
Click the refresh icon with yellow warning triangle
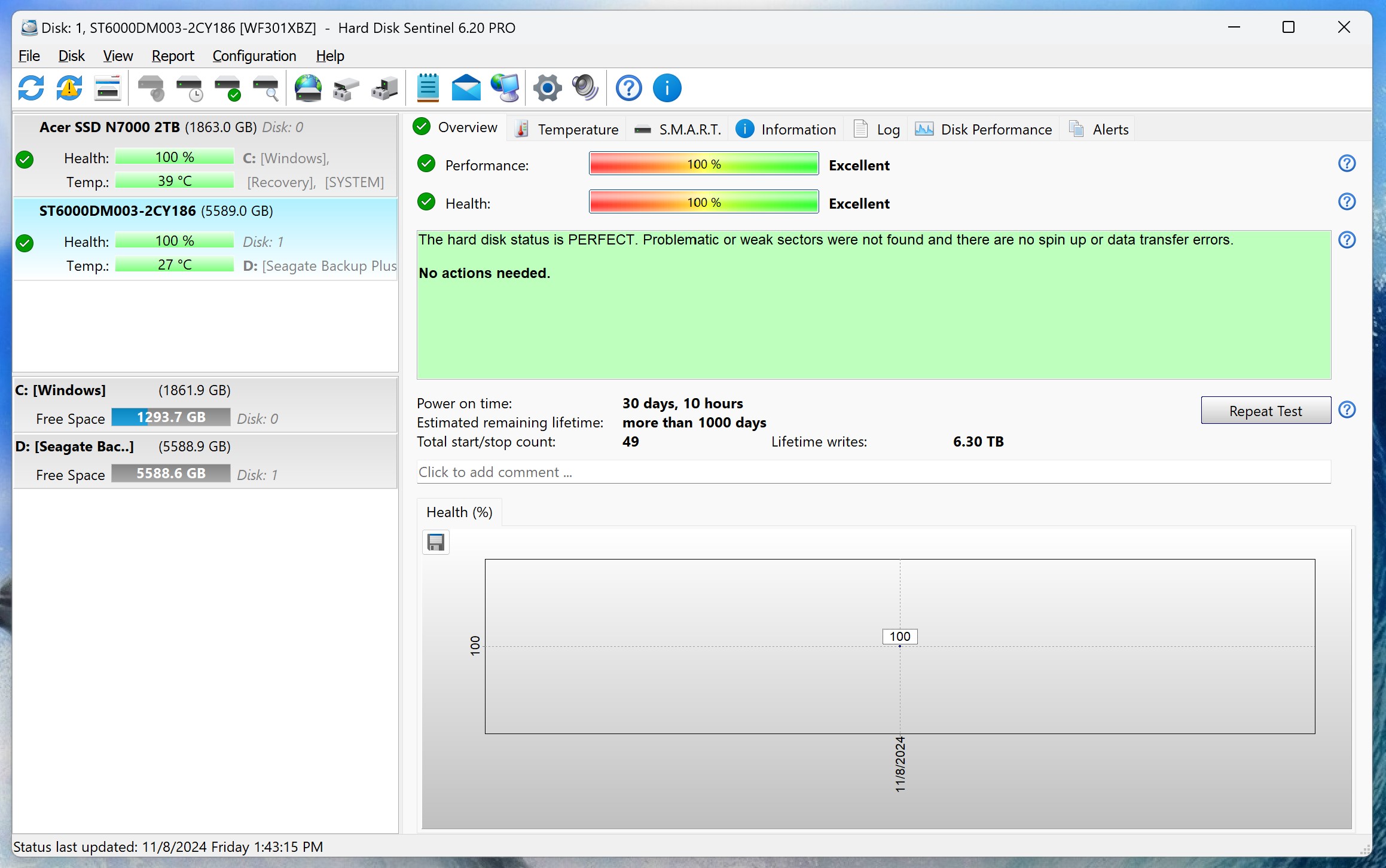(x=69, y=88)
